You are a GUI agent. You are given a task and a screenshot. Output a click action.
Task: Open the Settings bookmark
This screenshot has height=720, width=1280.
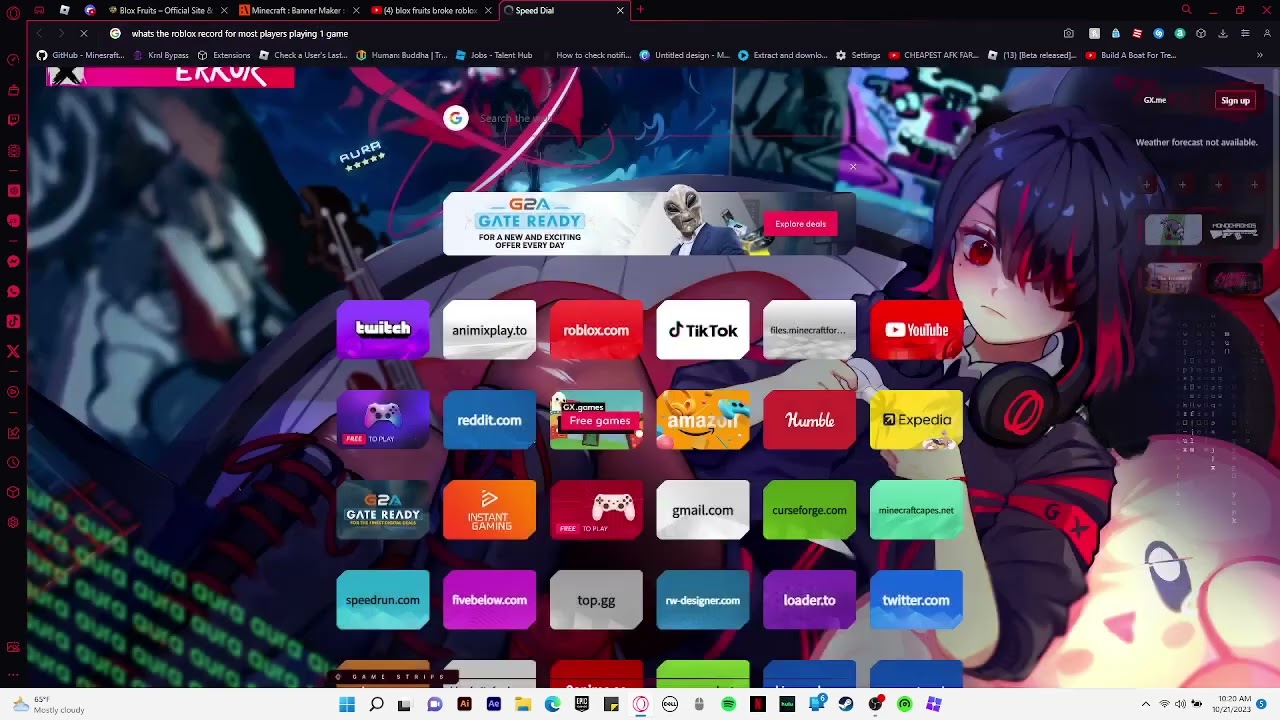[857, 55]
